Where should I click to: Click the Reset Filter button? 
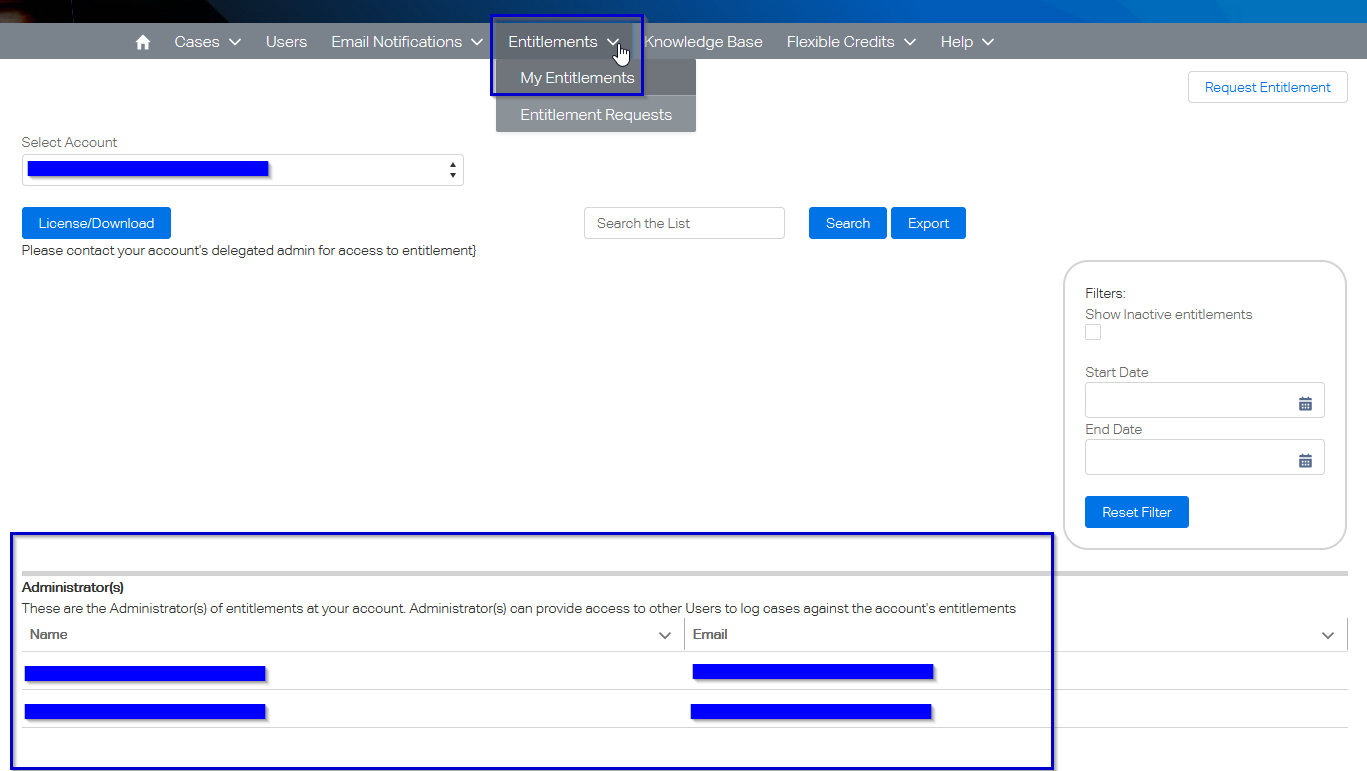[x=1136, y=511]
